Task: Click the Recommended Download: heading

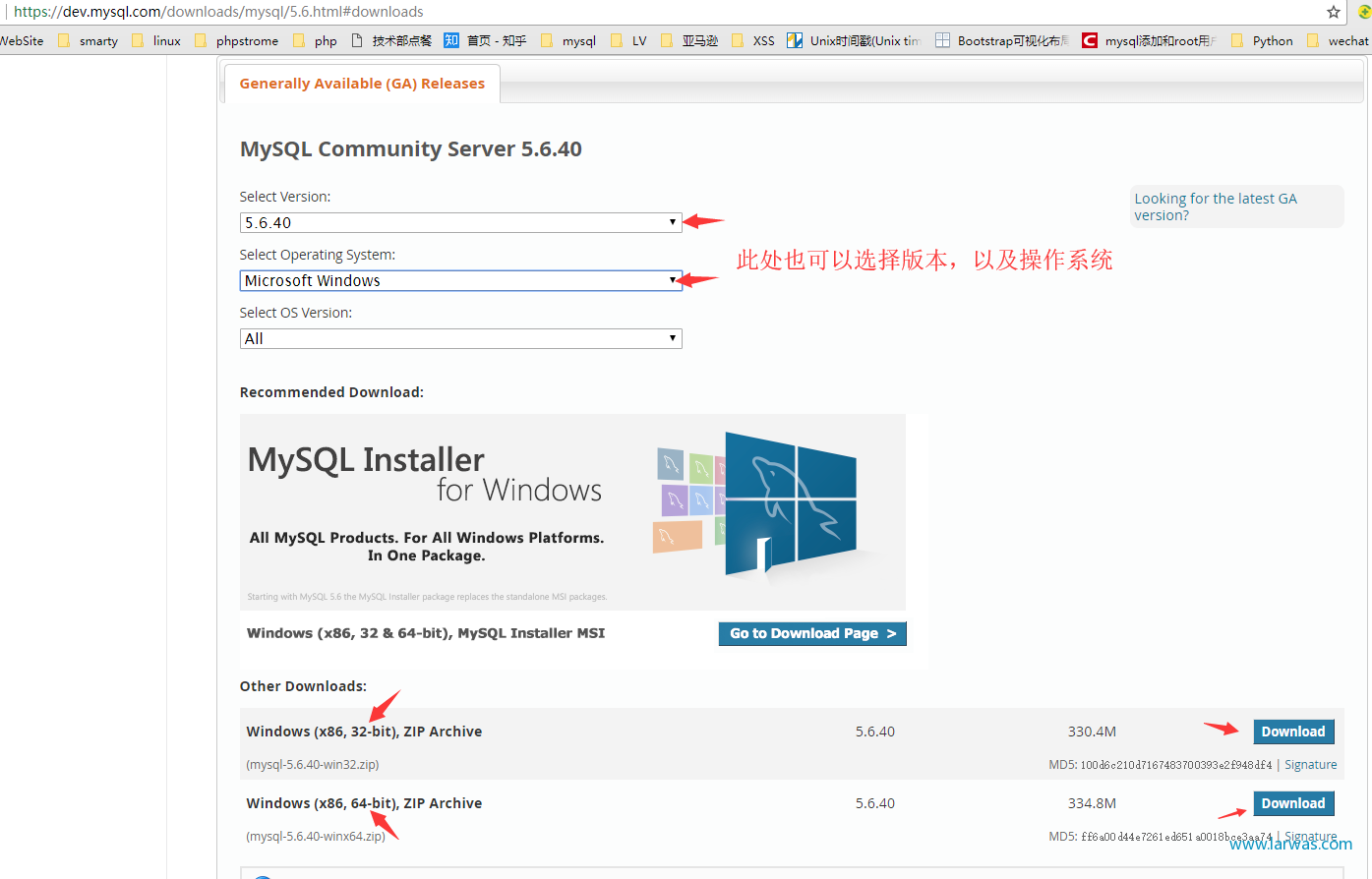Action: pyautogui.click(x=331, y=392)
